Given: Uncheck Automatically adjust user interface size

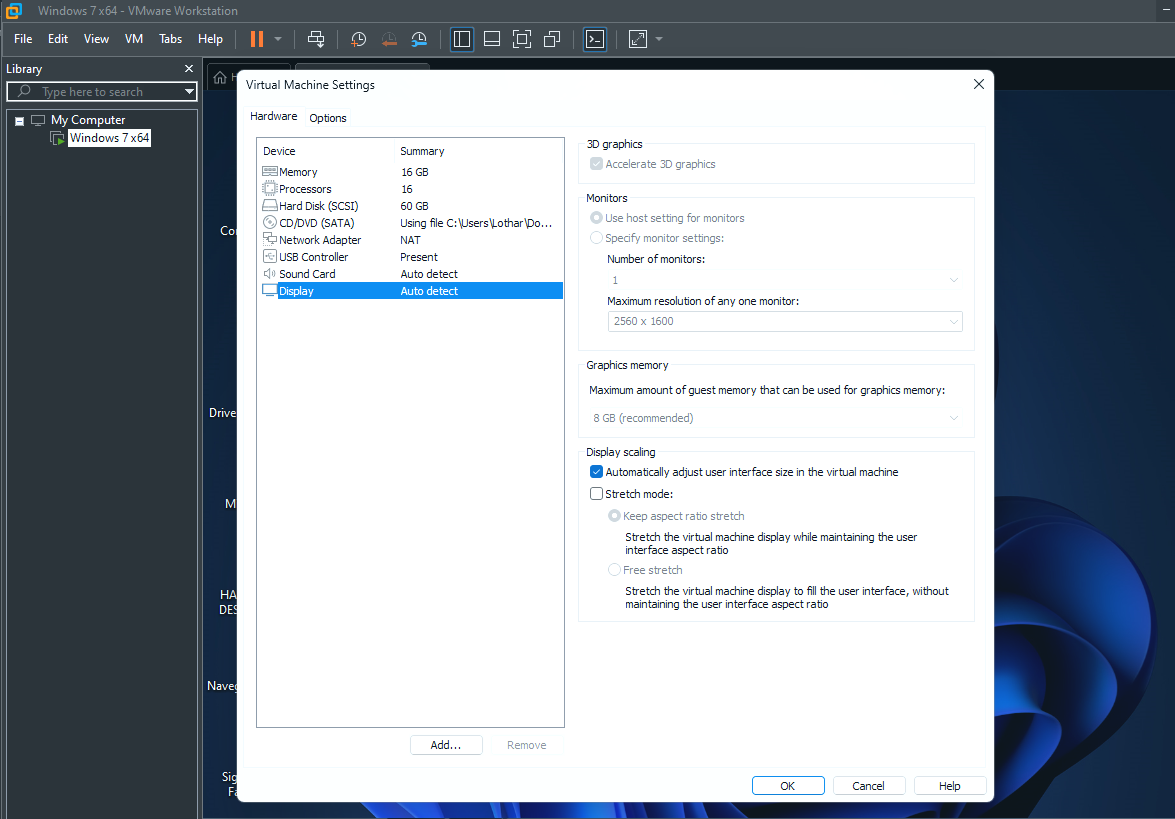Looking at the screenshot, I should point(596,472).
